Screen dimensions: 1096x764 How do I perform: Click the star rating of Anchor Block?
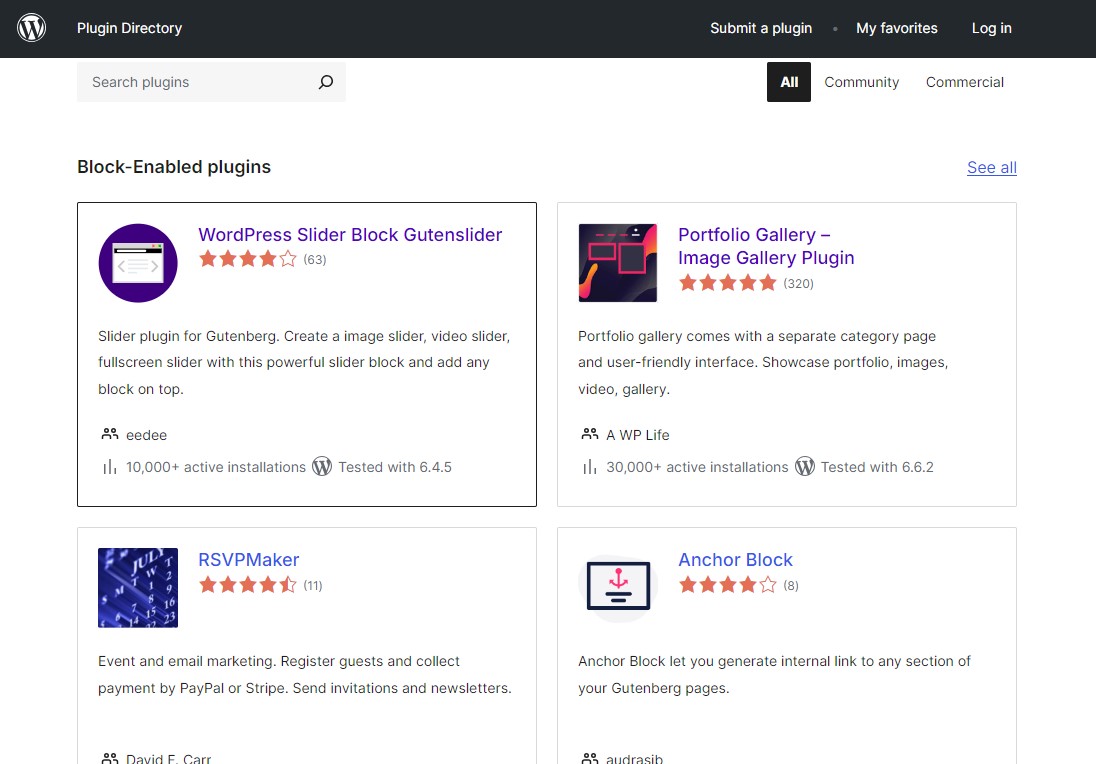point(728,585)
